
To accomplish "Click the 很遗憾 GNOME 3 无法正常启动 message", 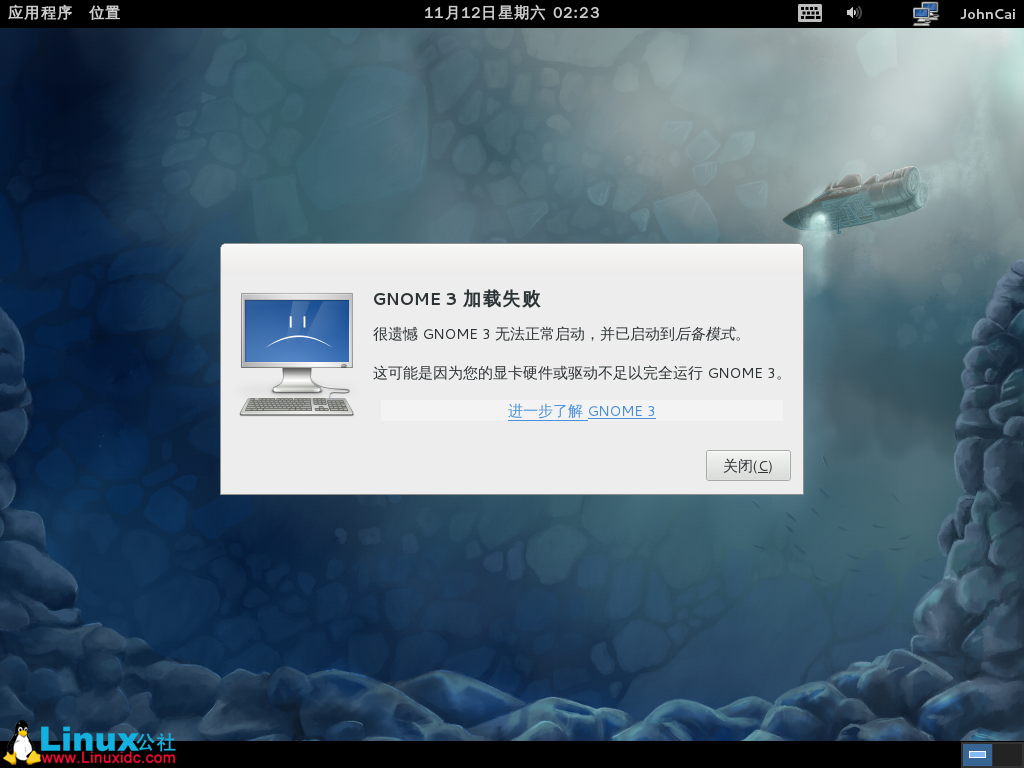I will pyautogui.click(x=558, y=334).
